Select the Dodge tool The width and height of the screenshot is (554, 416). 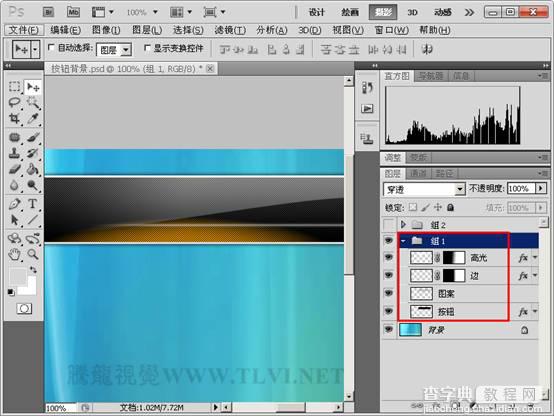[33, 185]
